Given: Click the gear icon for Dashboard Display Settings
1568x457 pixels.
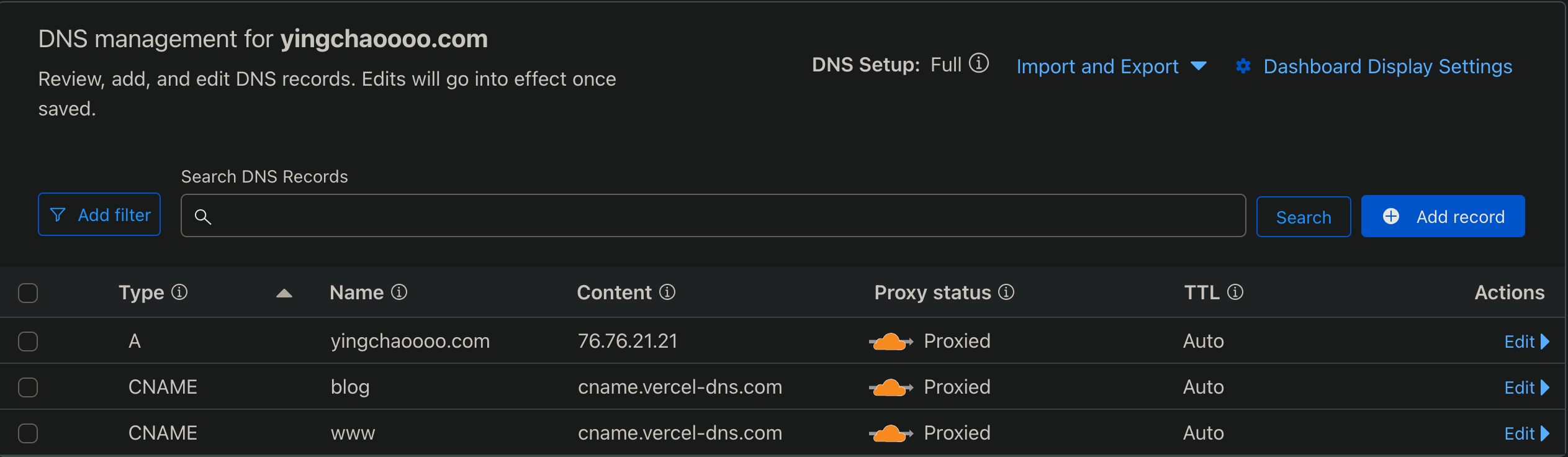Looking at the screenshot, I should click(x=1243, y=66).
